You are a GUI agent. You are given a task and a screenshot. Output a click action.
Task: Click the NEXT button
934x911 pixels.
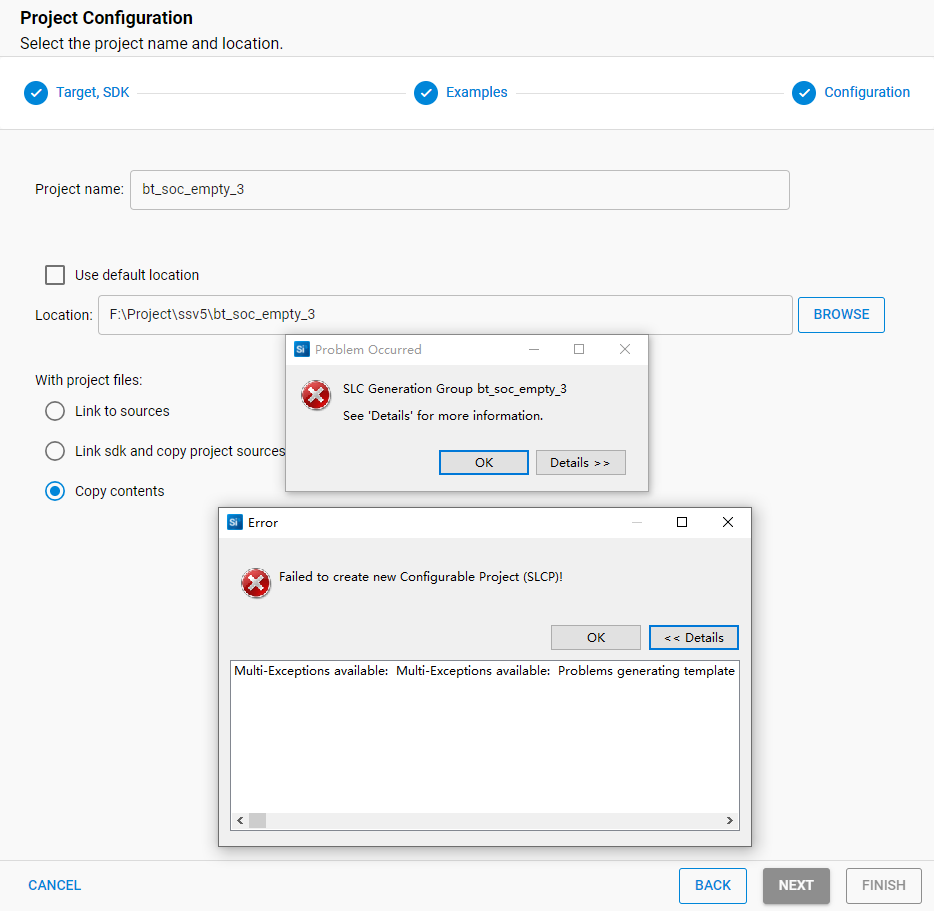tap(796, 885)
